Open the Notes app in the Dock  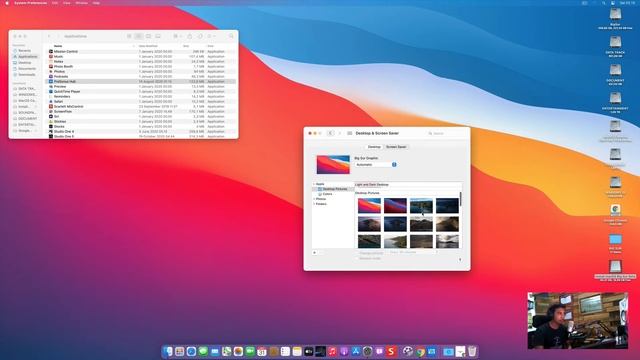pyautogui.click(x=297, y=351)
